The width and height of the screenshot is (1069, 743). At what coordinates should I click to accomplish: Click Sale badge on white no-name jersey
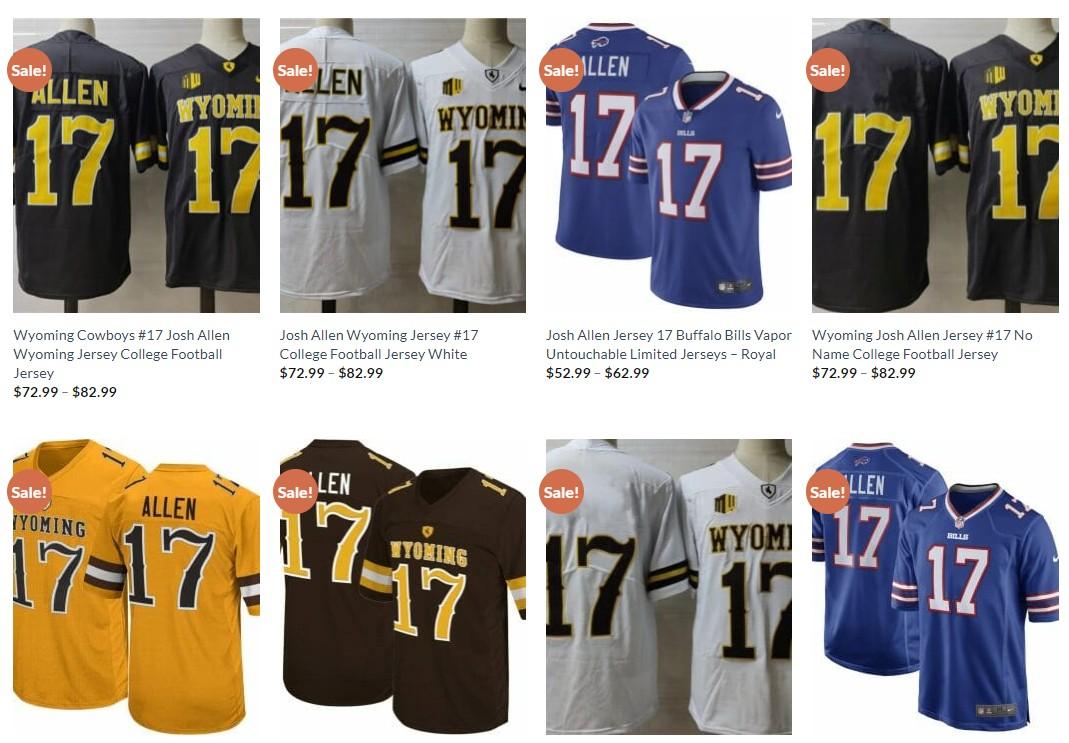[x=561, y=491]
